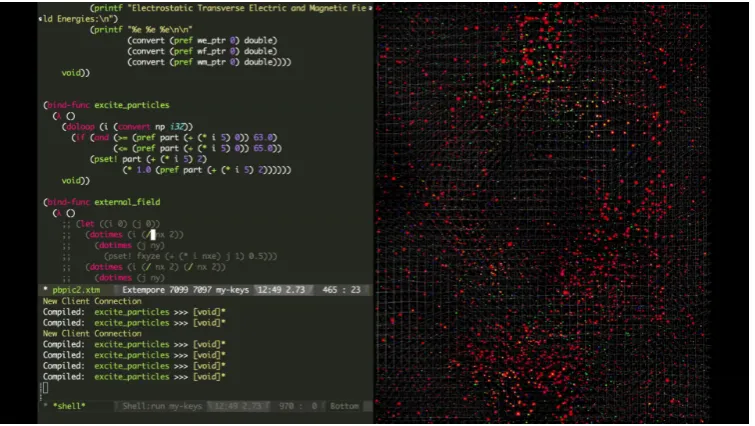Place cursor on the doloop keyword

tap(80, 127)
